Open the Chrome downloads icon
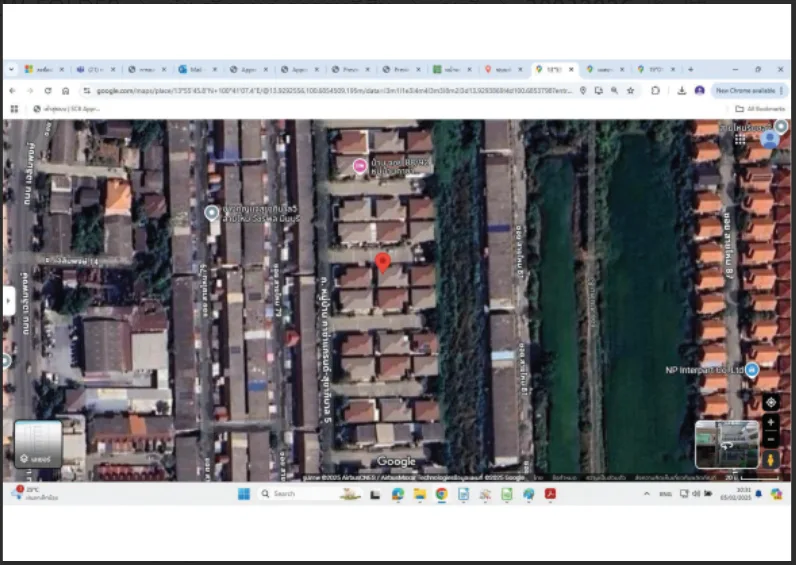Screen dimensions: 796x565 (x=682, y=90)
